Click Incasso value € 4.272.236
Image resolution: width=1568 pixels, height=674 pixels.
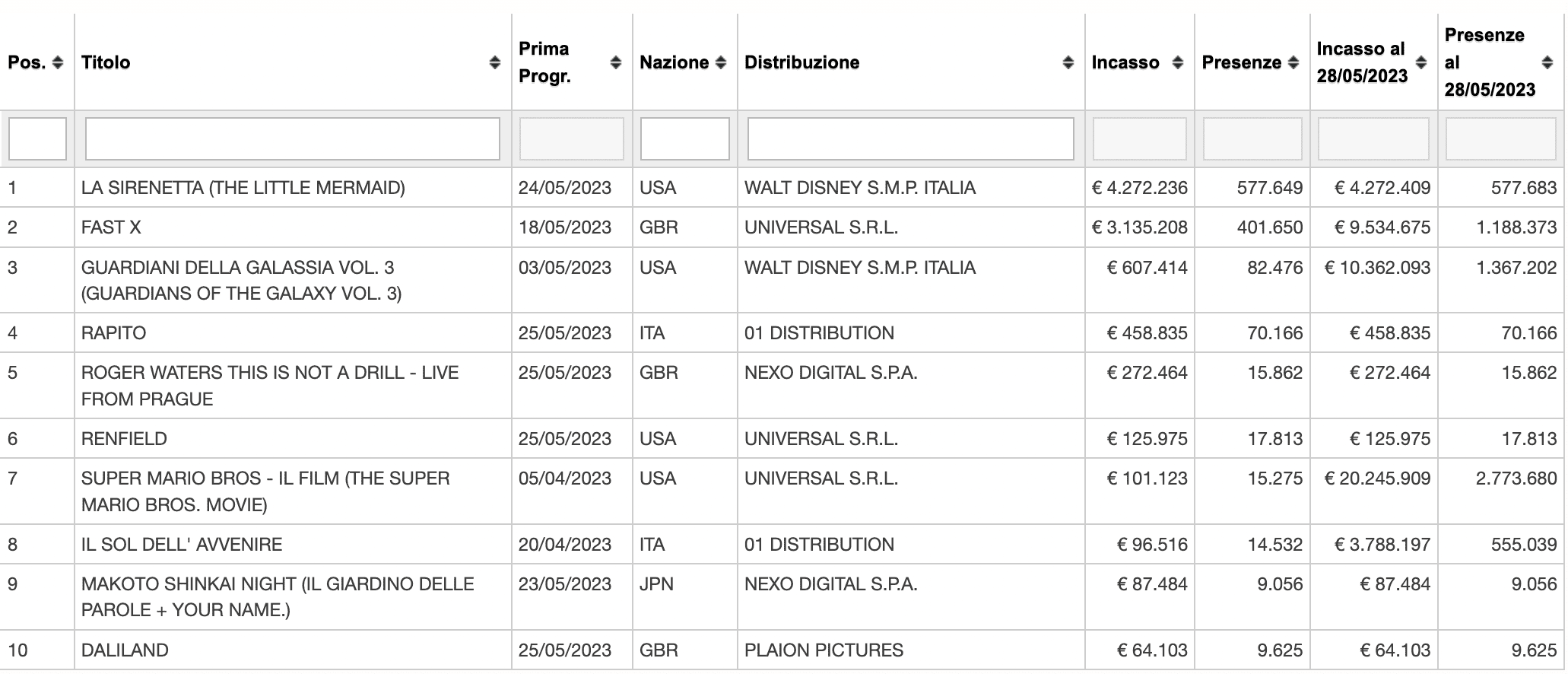(1140, 188)
